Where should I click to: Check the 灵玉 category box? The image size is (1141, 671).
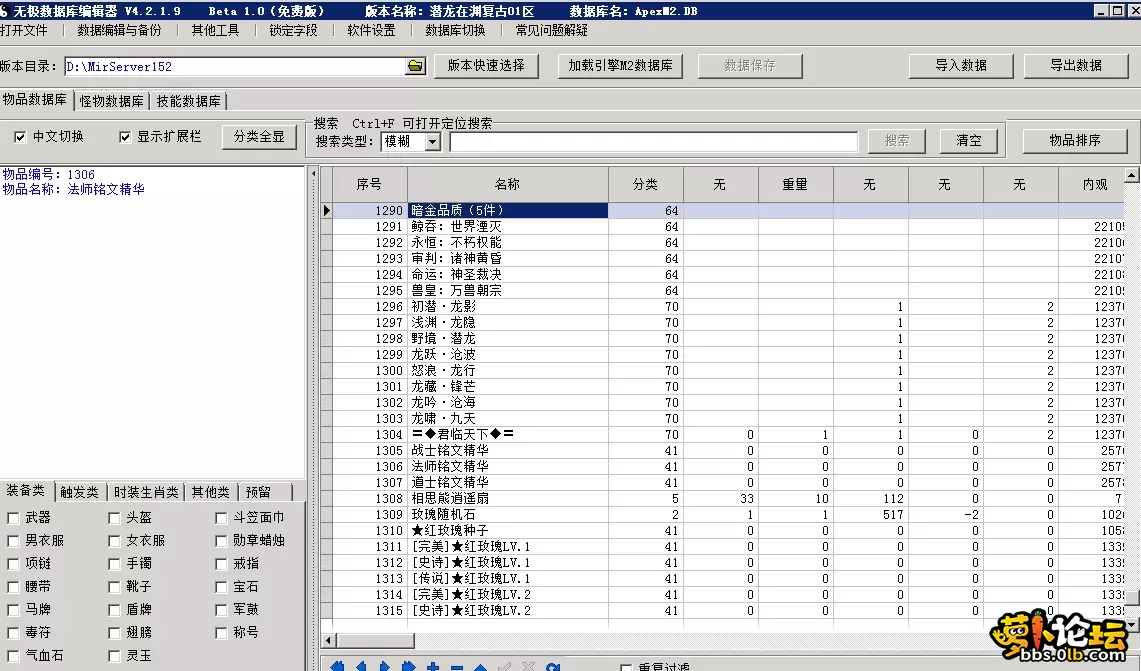[x=114, y=656]
